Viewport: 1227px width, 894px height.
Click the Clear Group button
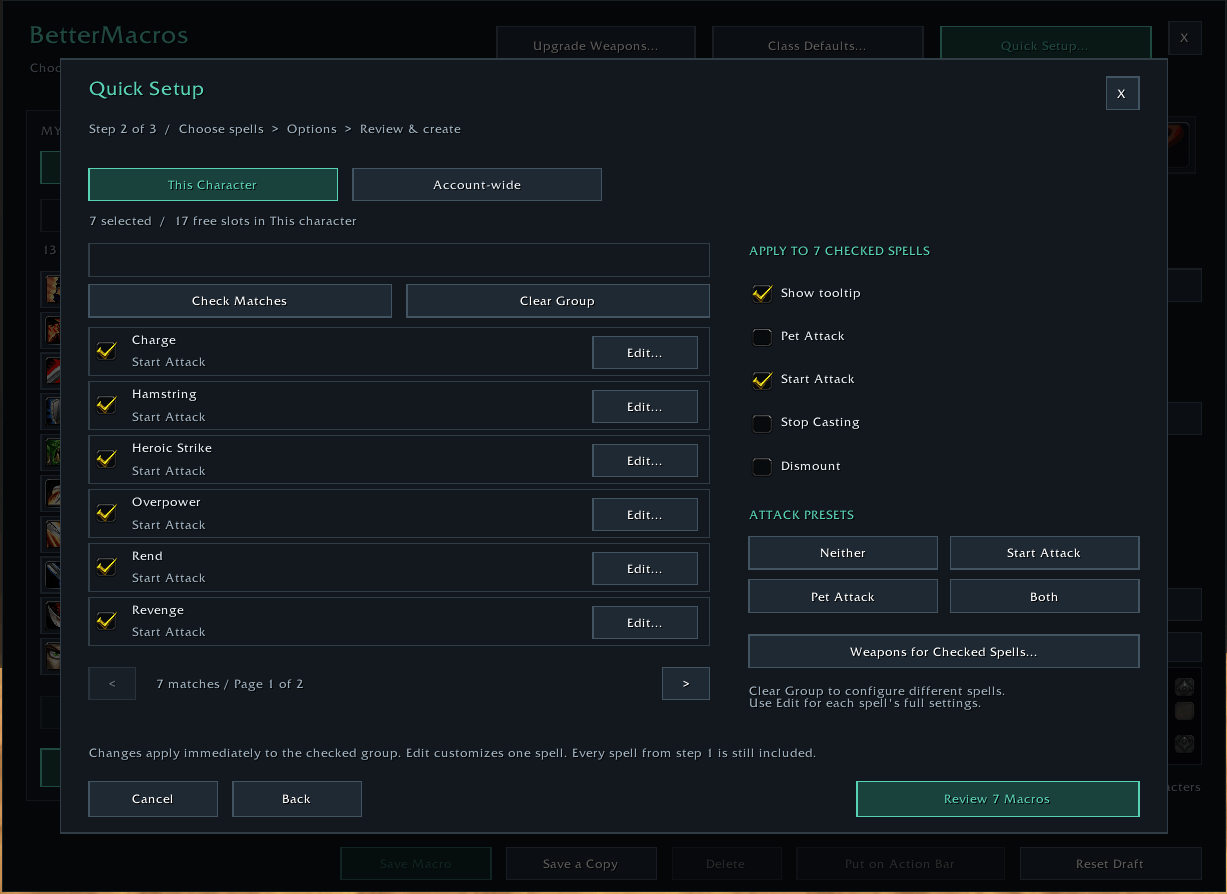click(558, 301)
